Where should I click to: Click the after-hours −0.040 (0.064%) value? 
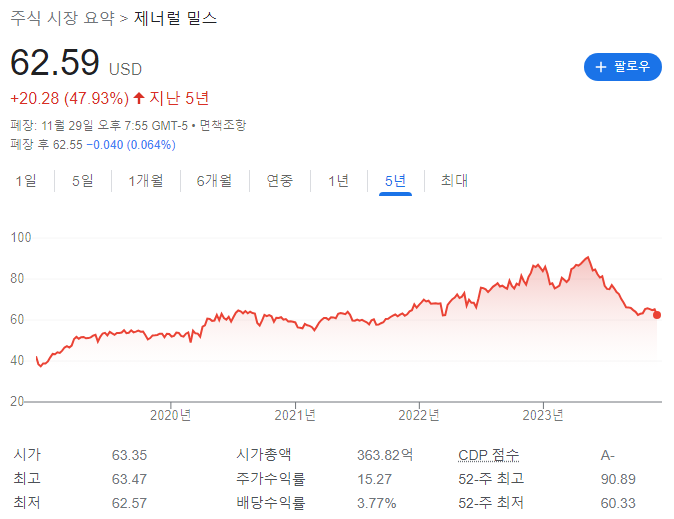coord(131,145)
